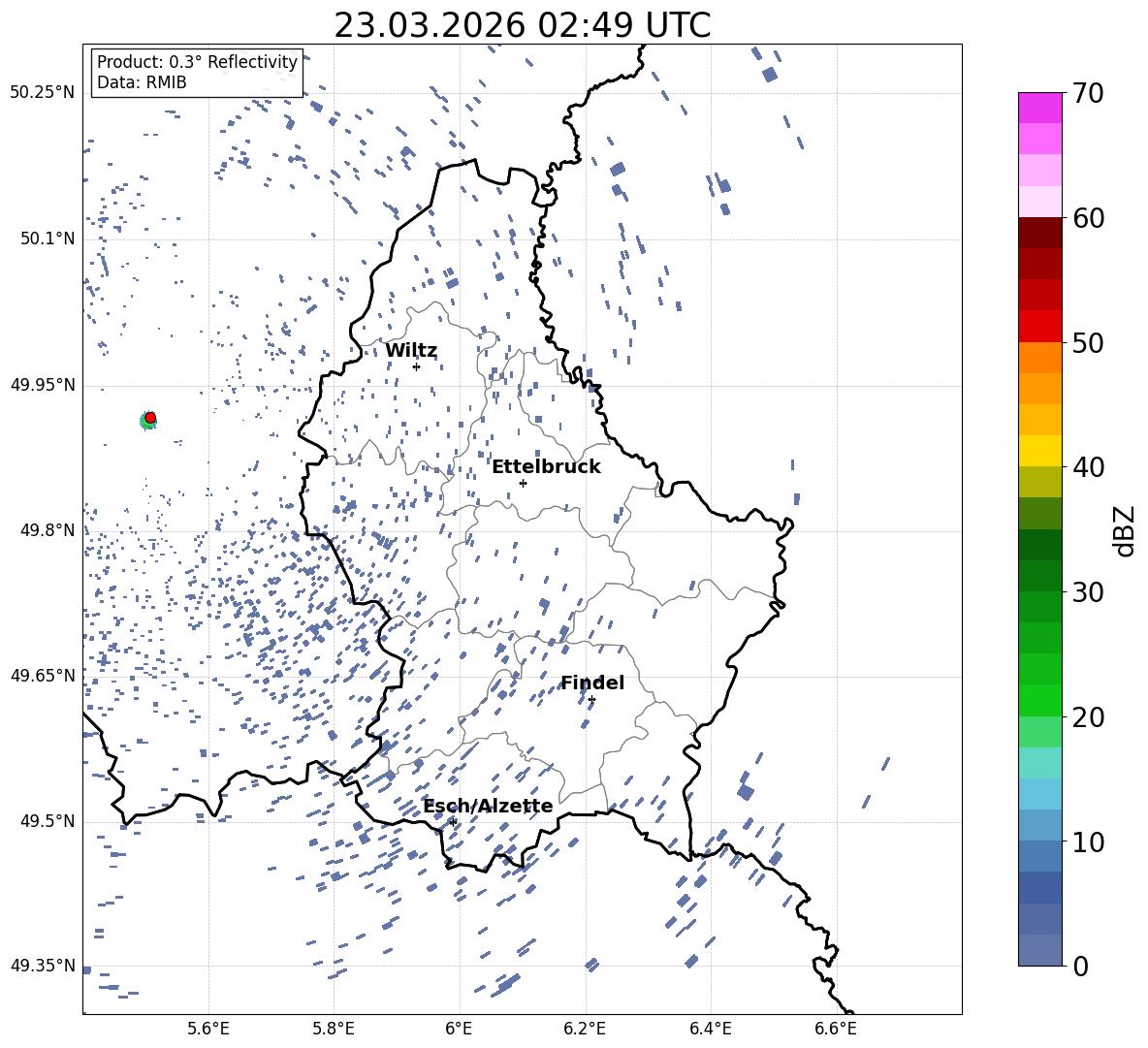Click the timestamp title 23.03.2026 02:49 UTC
This screenshot has height=1048, width=1148.
523,25
